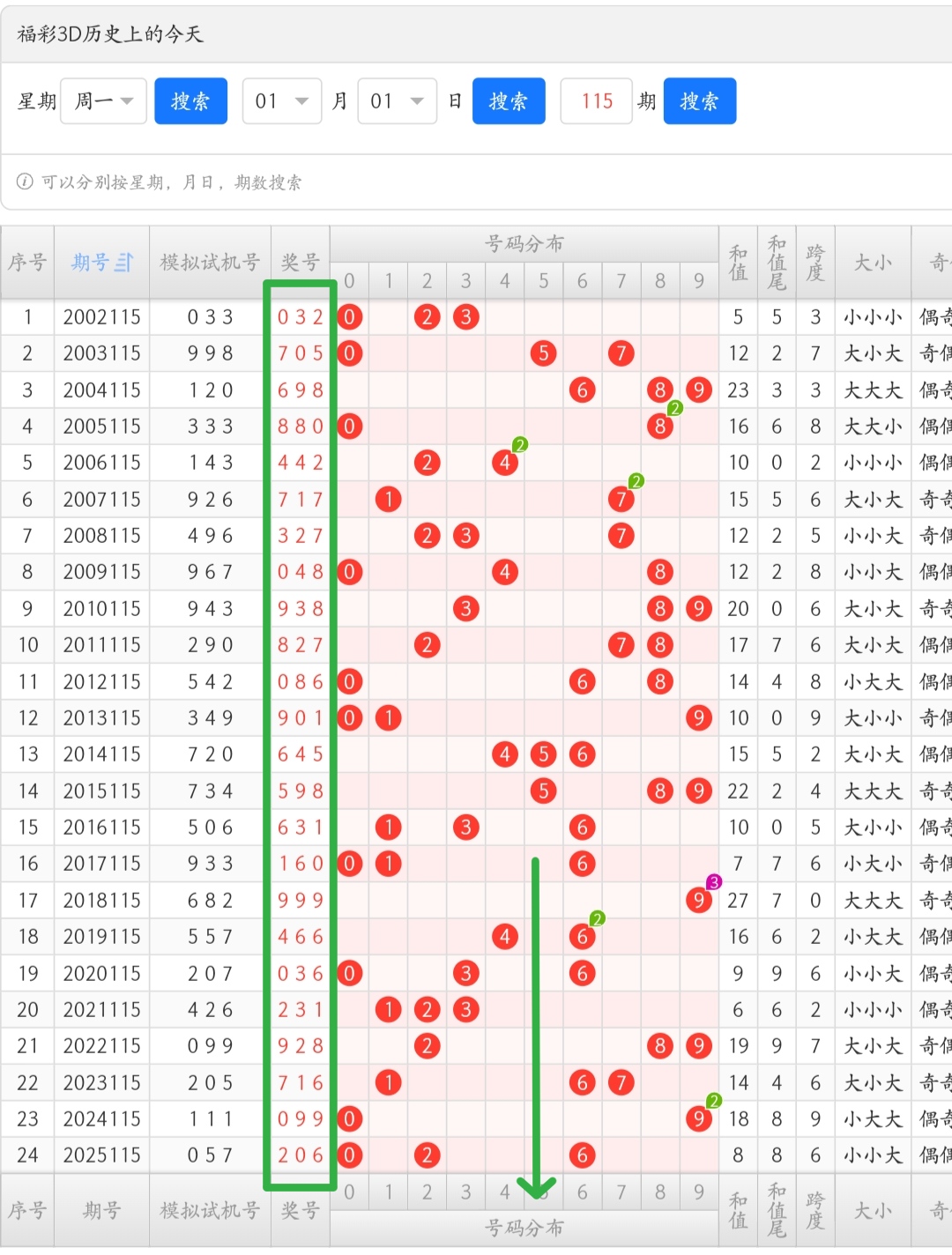The height and width of the screenshot is (1255, 952).
Task: Click trial number 111 in row 23
Action: point(210,1119)
